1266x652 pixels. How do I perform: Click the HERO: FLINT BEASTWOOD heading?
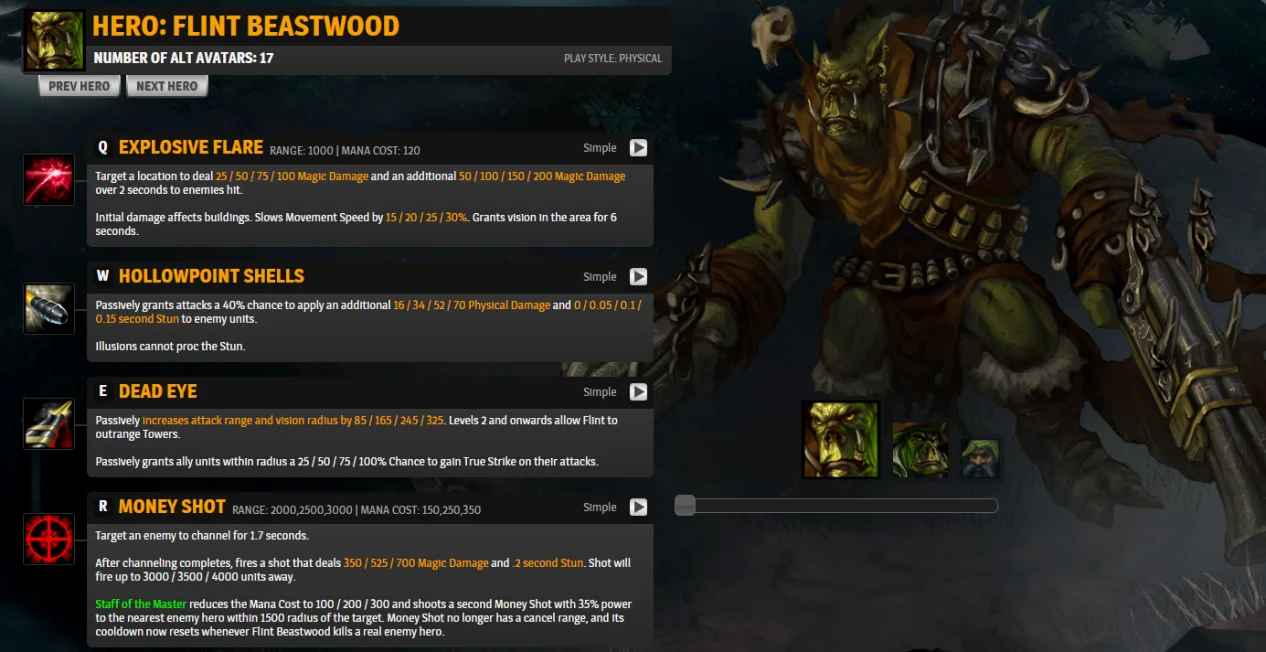246,26
